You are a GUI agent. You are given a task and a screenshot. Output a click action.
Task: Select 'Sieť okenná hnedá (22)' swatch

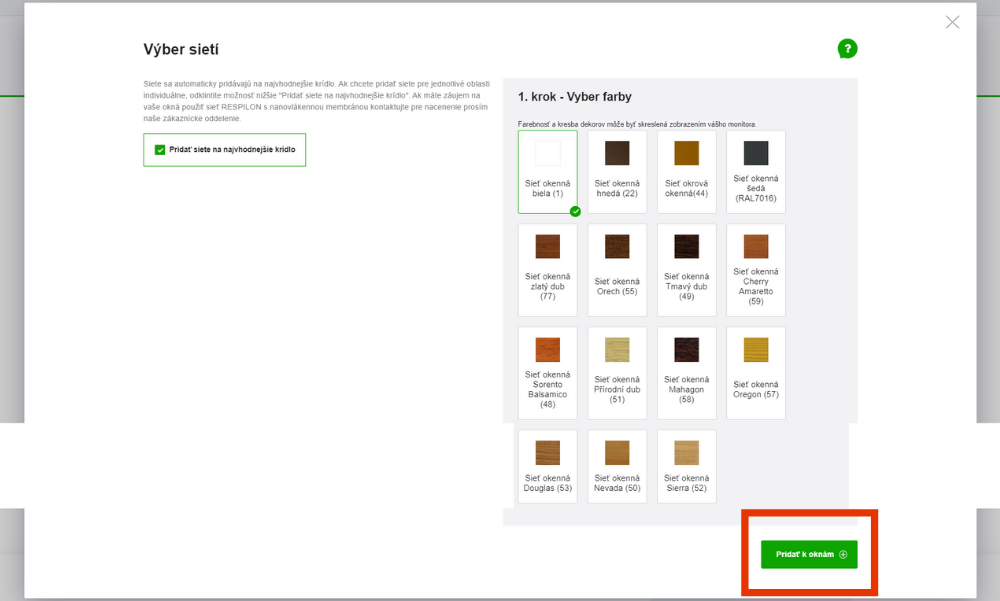pyautogui.click(x=617, y=171)
